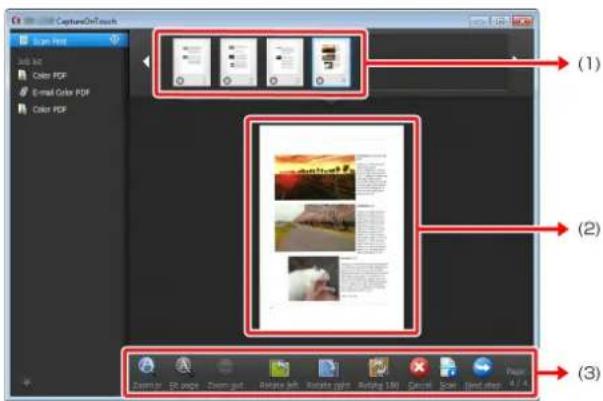Click the right arrow of thumbnail strip
The image size is (603, 401).
click(x=515, y=62)
